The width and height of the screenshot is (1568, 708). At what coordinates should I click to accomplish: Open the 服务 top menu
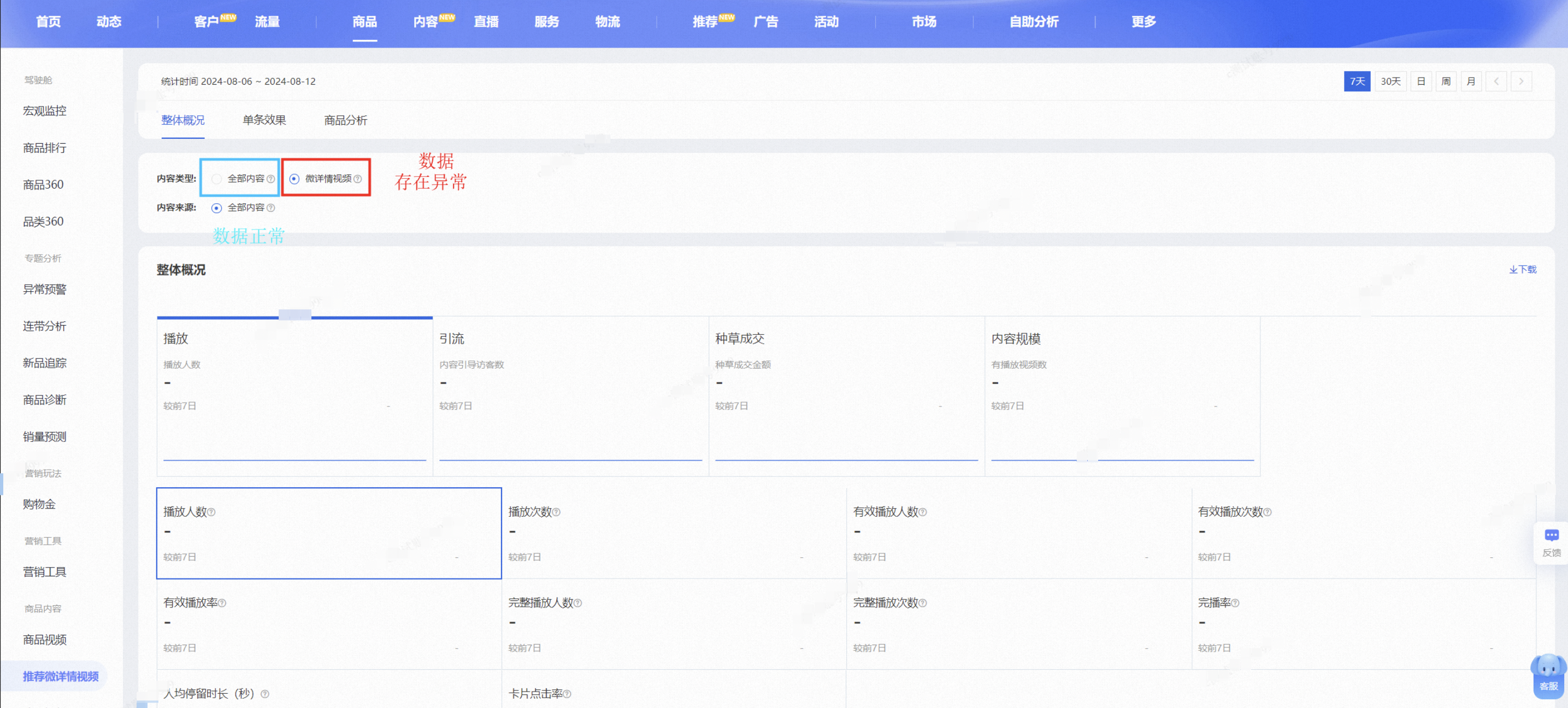(546, 22)
